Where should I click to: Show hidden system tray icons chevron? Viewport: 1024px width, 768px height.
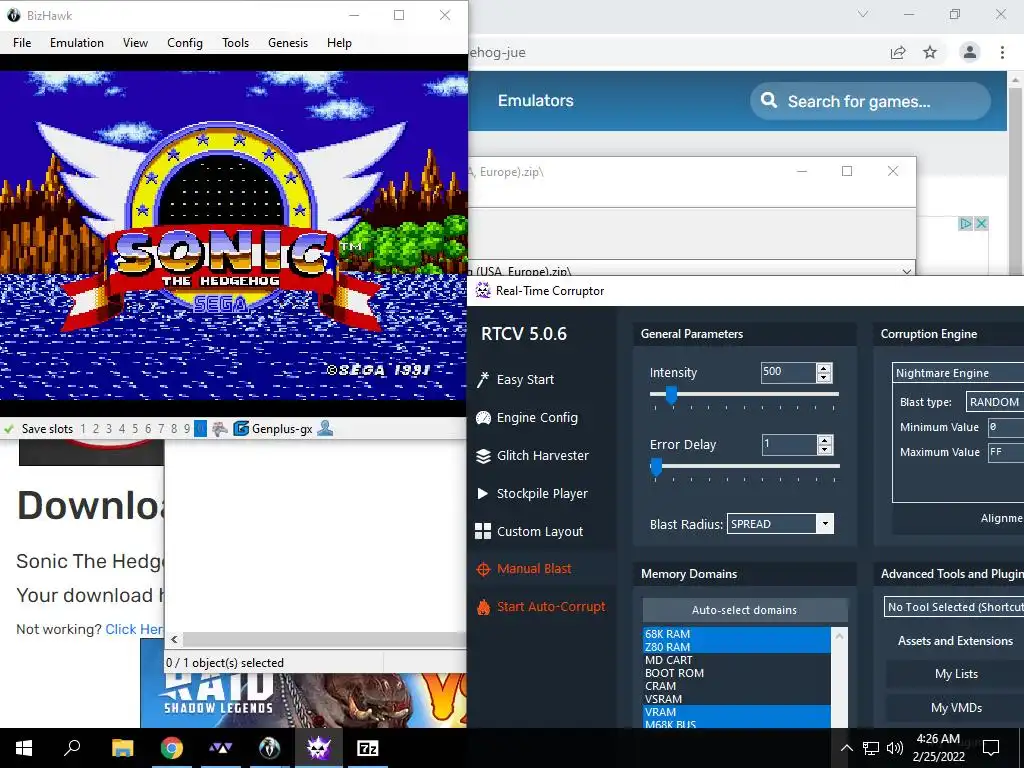tap(846, 748)
